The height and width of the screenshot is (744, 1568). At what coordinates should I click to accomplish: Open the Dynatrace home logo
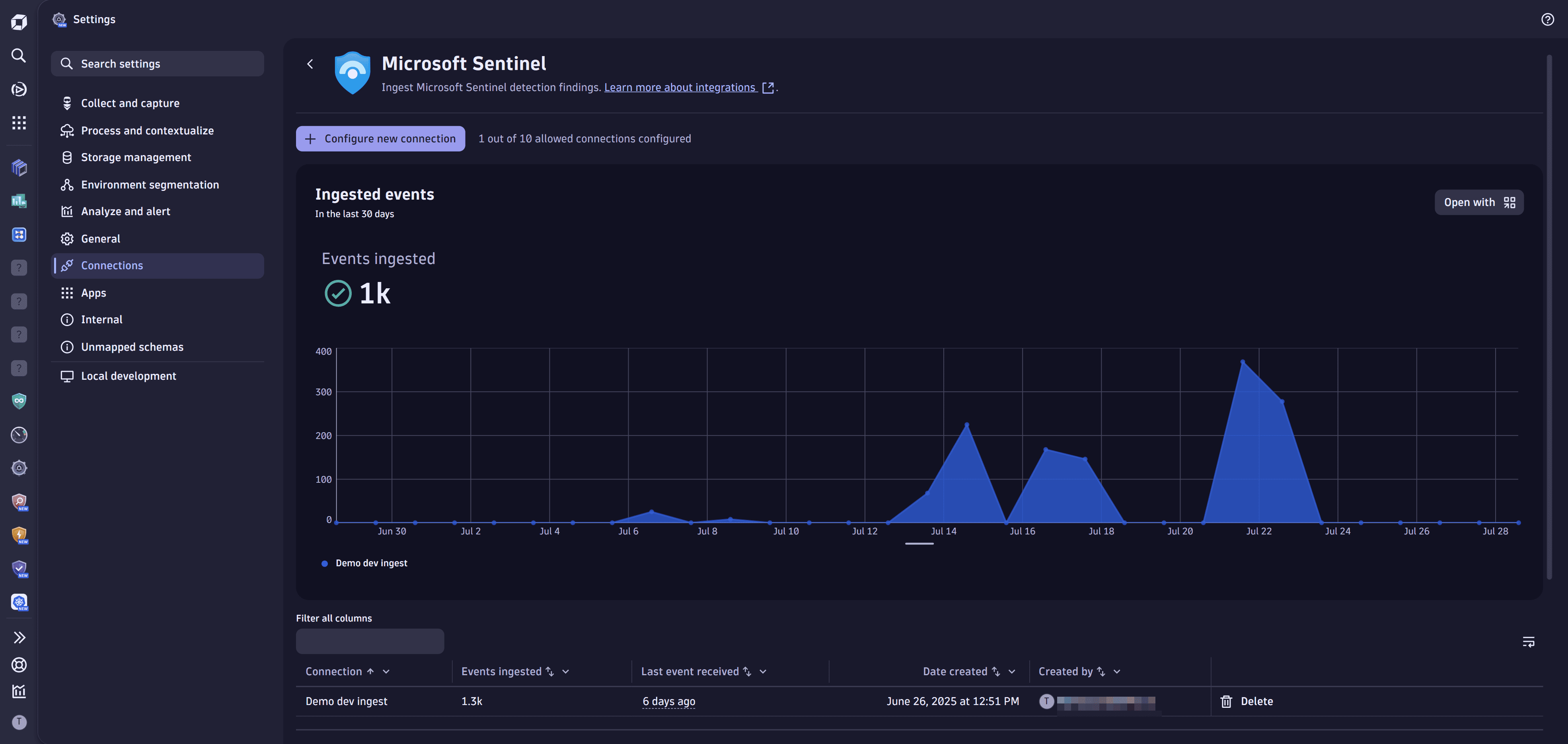[19, 22]
